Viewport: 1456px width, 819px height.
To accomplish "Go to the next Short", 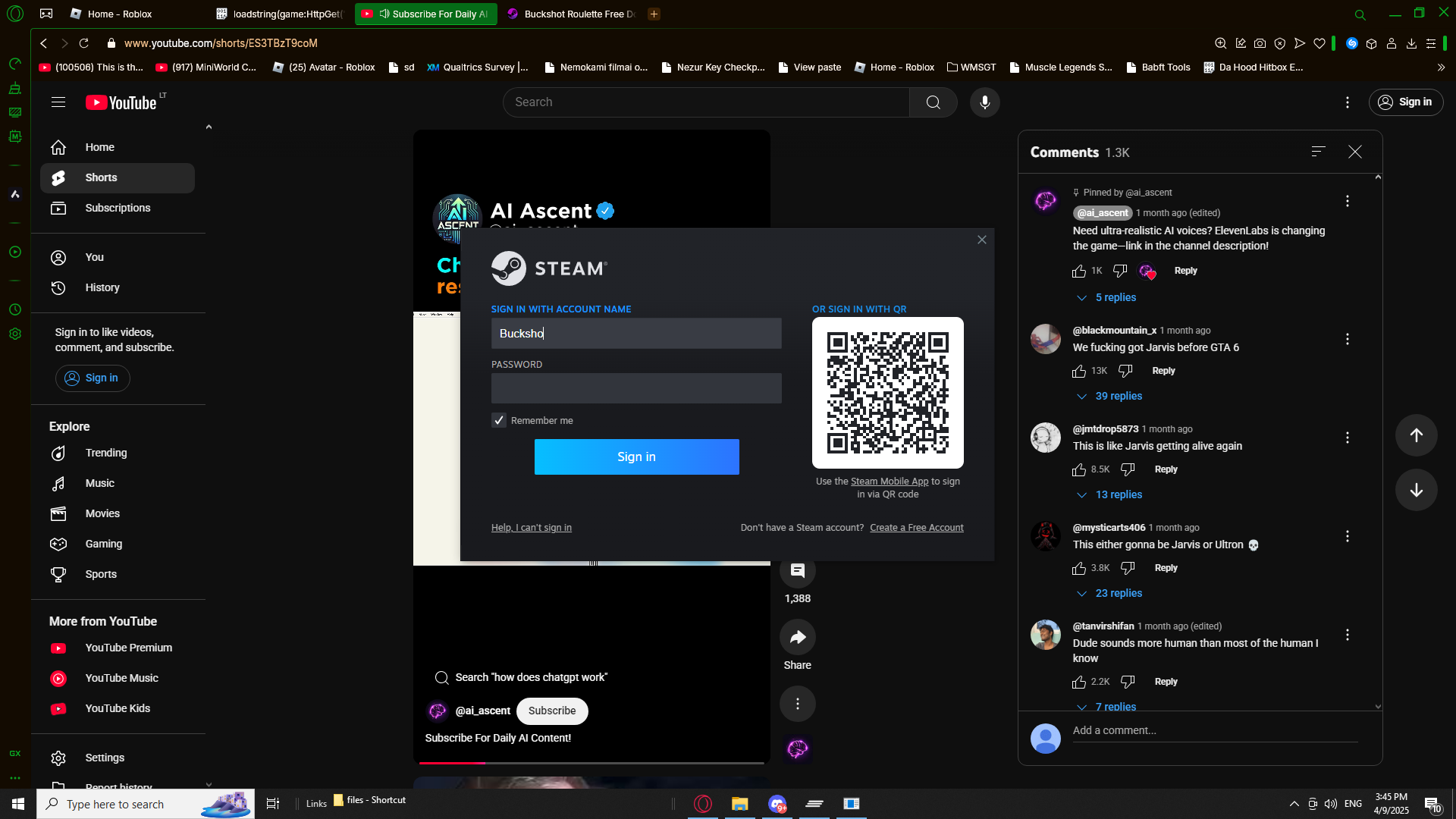I will (x=1416, y=490).
